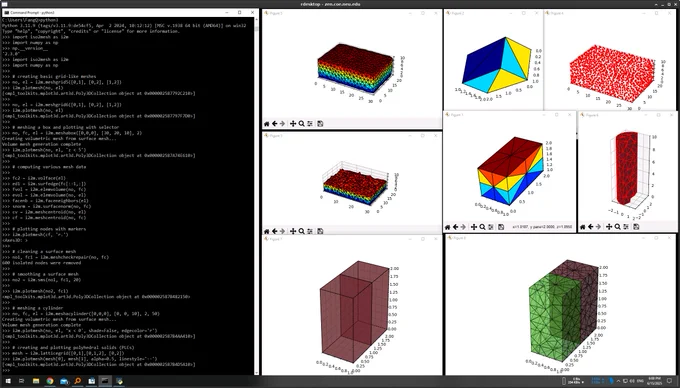
Task: Click '# cleaning a surface mesh' comment line
Action: point(44,251)
